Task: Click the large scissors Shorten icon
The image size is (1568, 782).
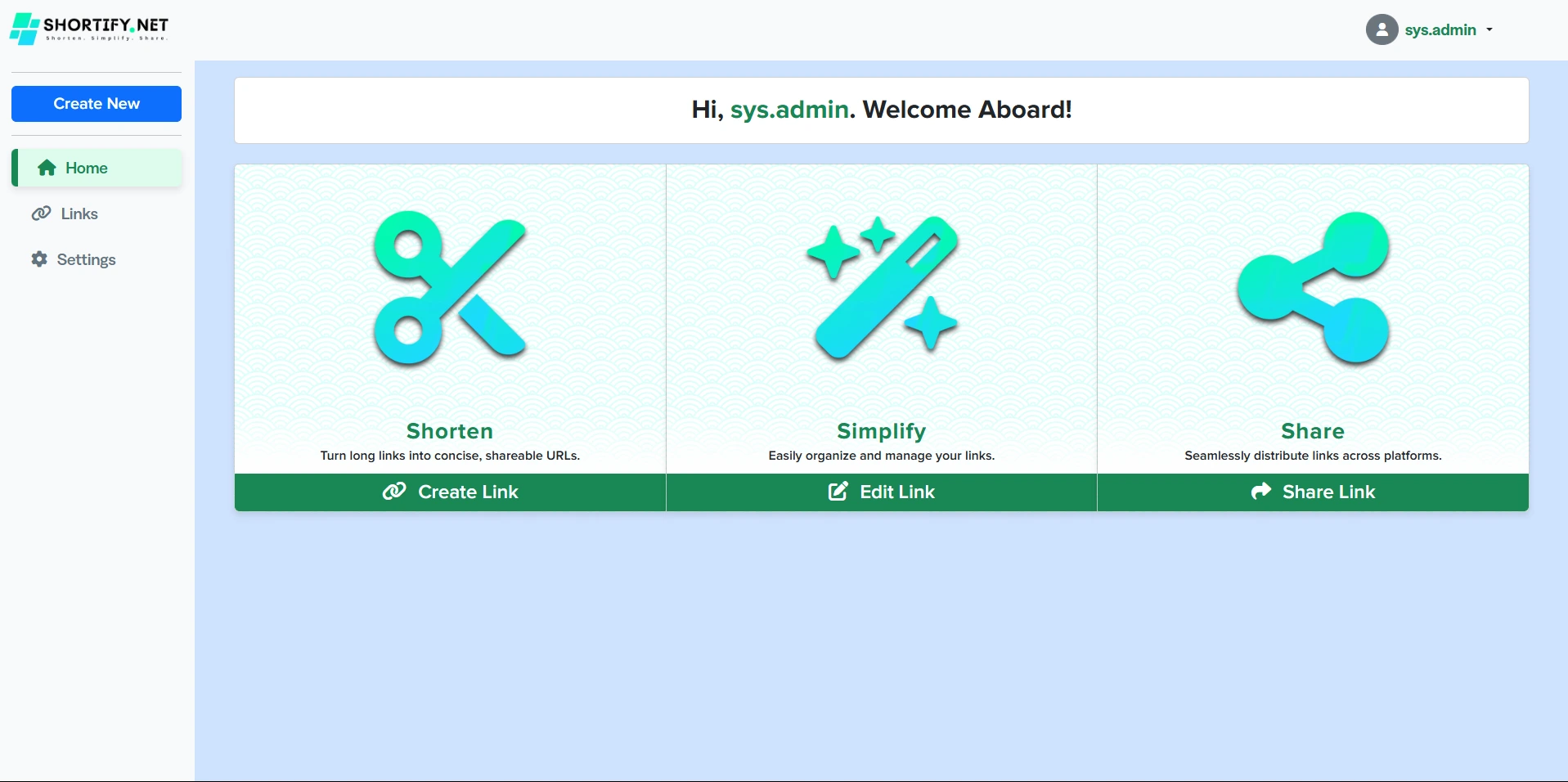Action: coord(450,288)
